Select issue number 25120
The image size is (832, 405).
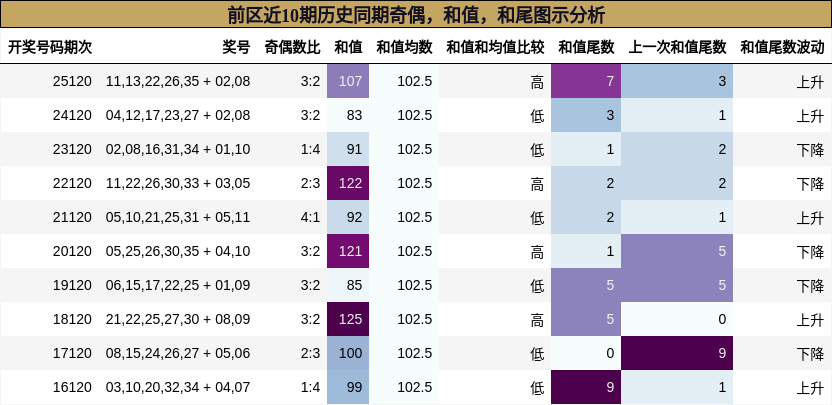(72, 81)
